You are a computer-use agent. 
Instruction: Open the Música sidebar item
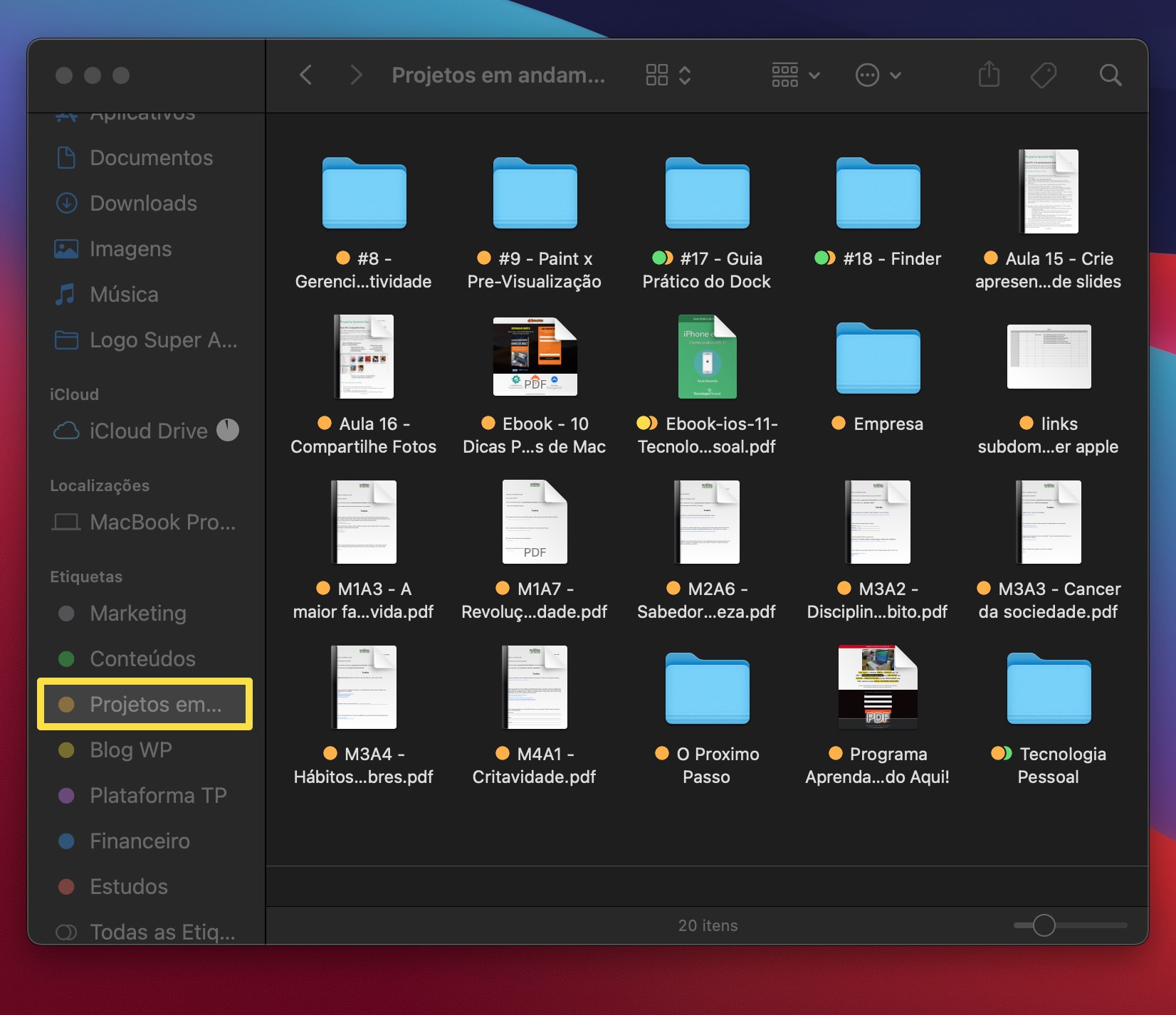coord(124,295)
